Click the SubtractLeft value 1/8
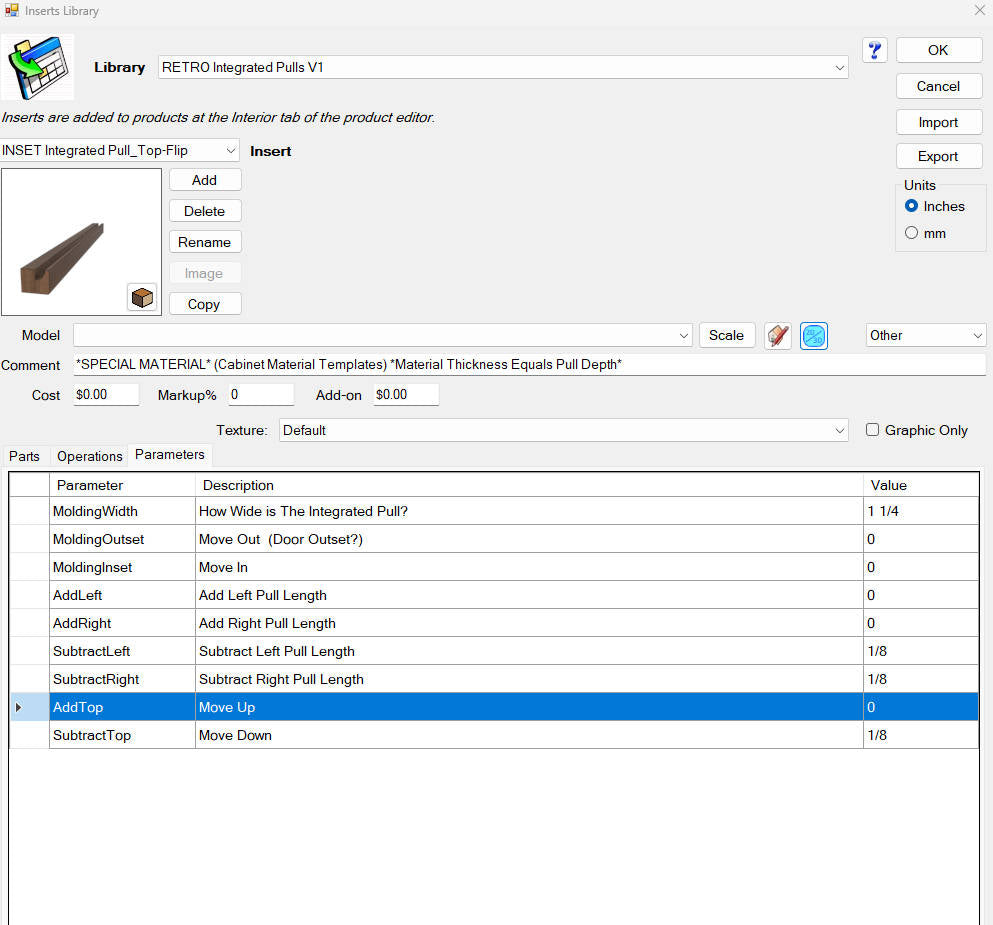Image resolution: width=993 pixels, height=925 pixels. click(x=921, y=651)
